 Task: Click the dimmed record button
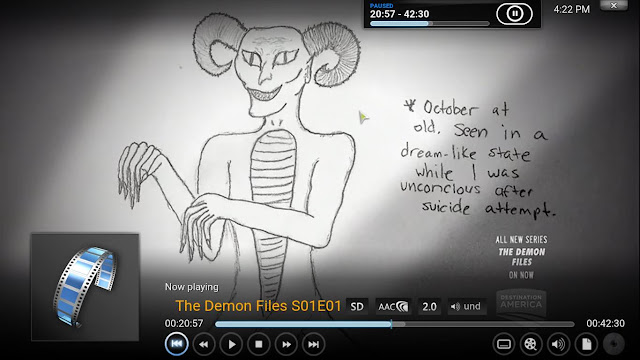(613, 344)
